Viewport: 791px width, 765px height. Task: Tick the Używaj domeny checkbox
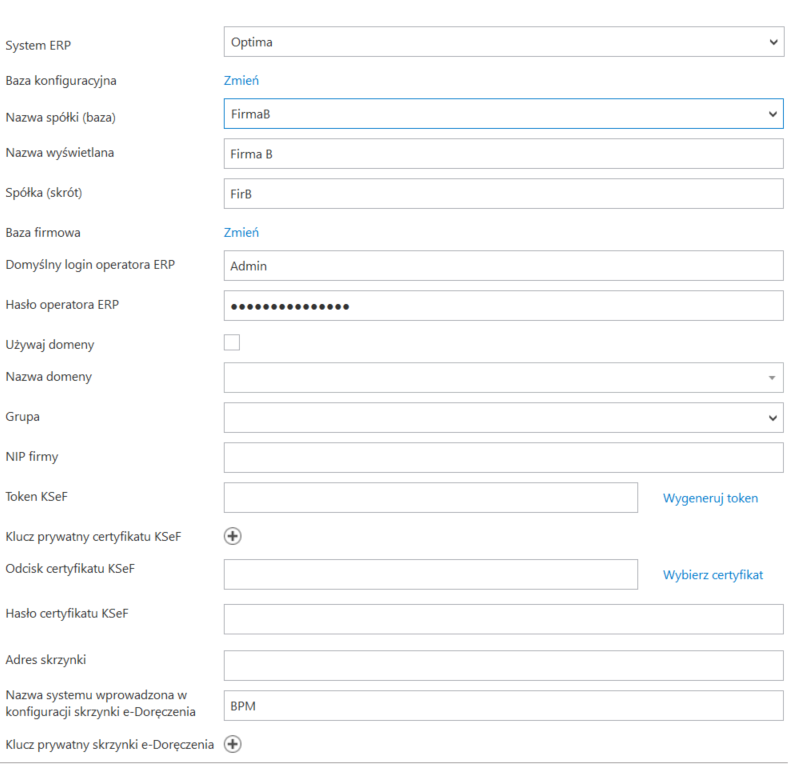232,342
